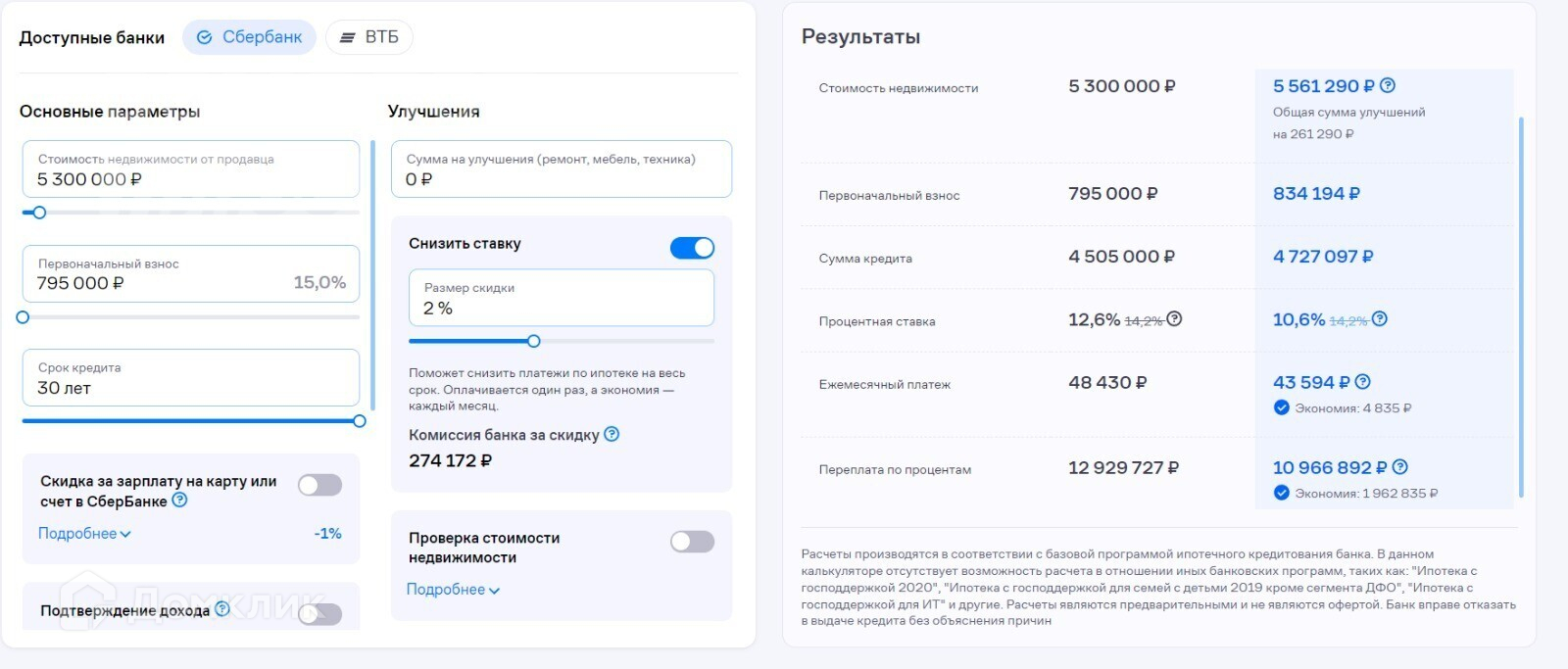Select the Сбербанк bank tab
The height and width of the screenshot is (669, 1568).
coord(250,37)
